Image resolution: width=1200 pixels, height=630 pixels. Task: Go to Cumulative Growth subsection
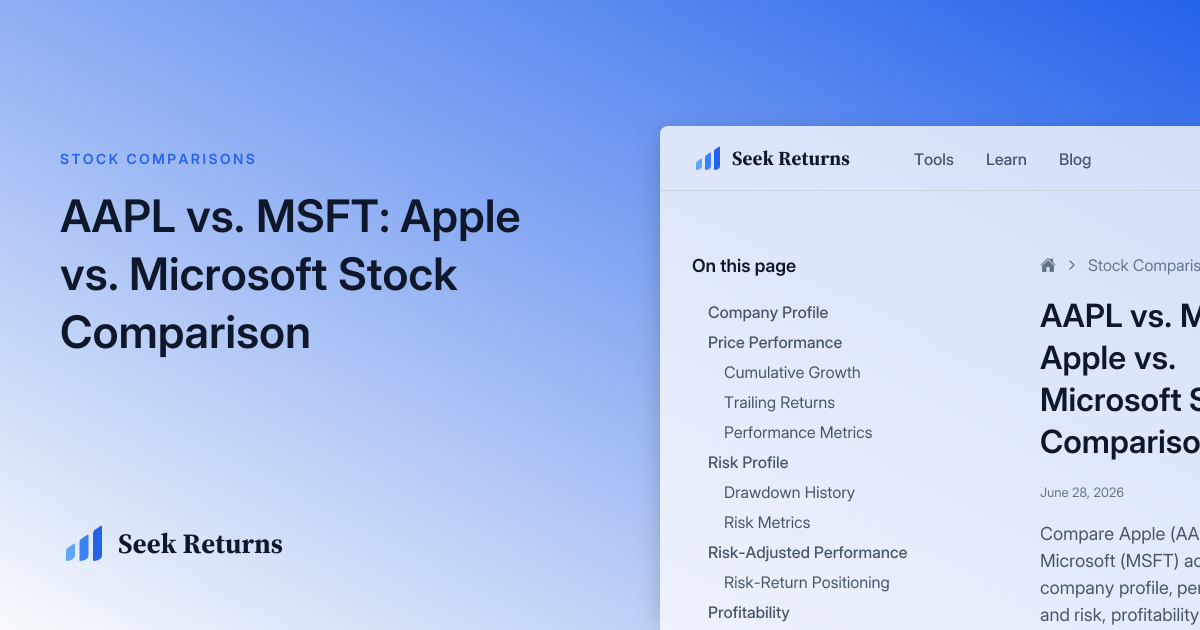[x=792, y=372]
